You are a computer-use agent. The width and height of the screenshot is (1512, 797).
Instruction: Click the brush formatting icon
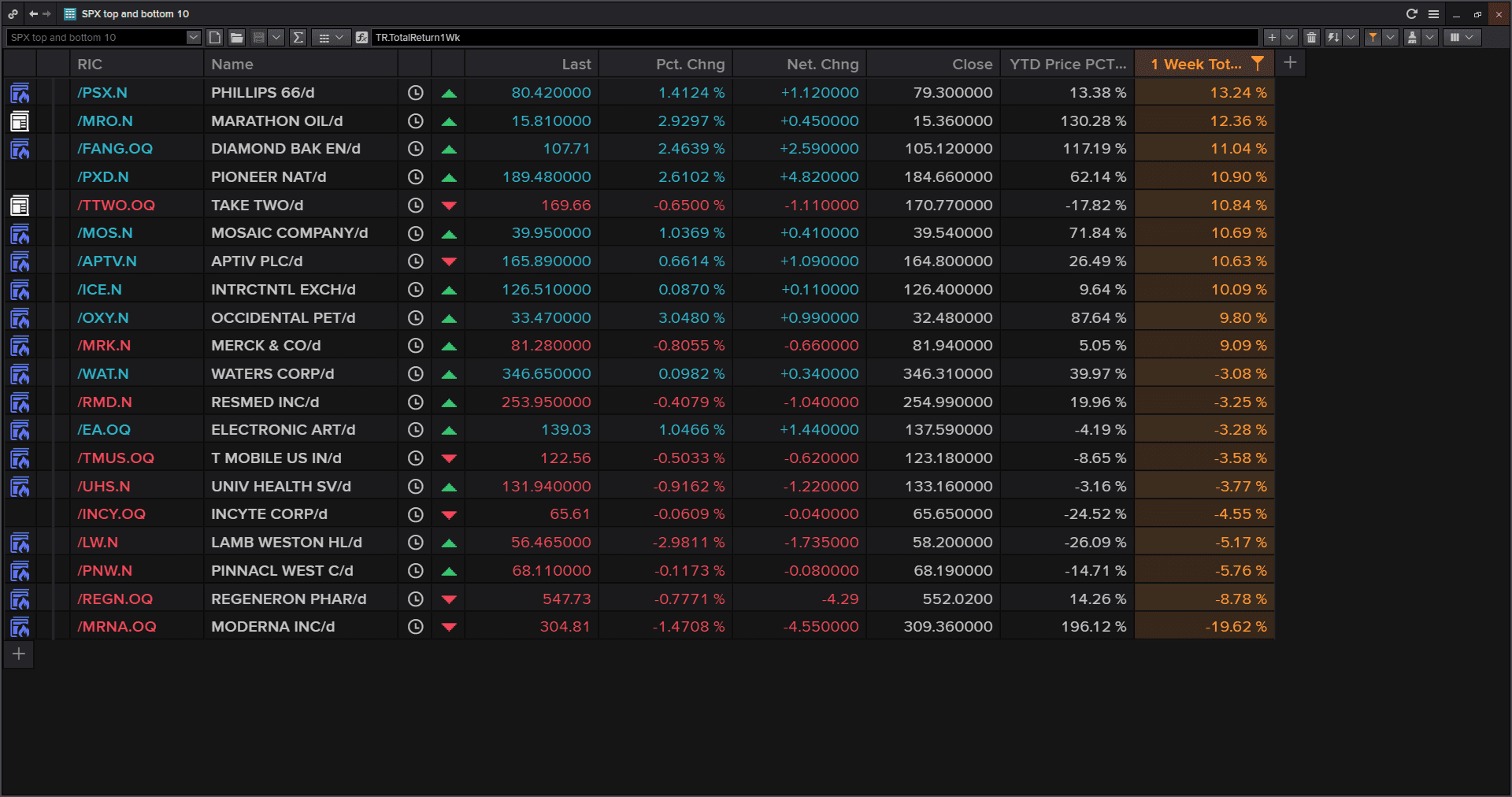coord(1412,37)
